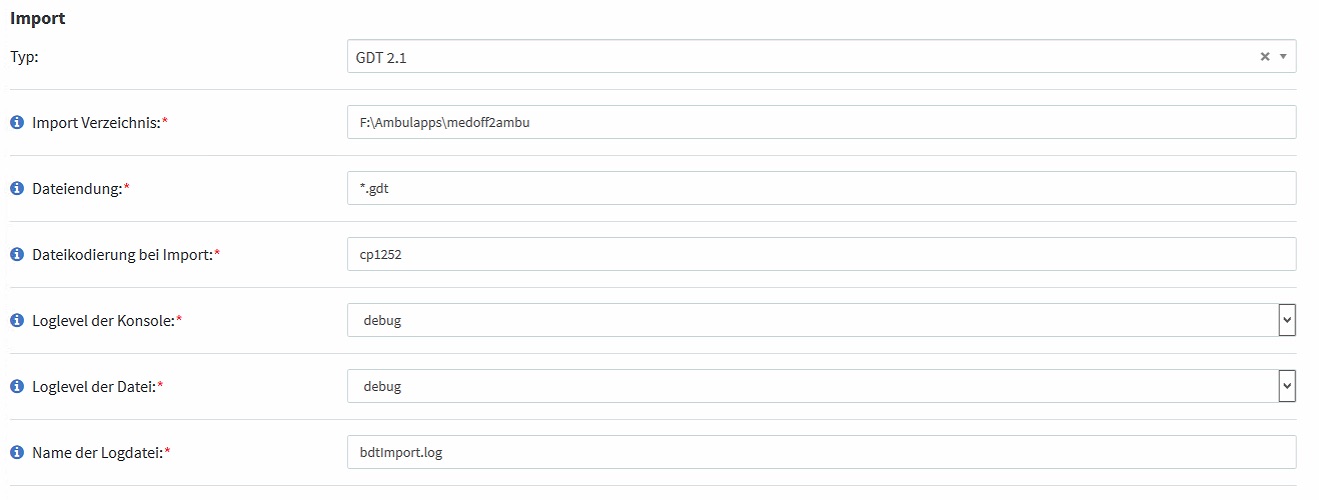Click the Typ: label
The height and width of the screenshot is (500, 1319).
click(x=24, y=57)
